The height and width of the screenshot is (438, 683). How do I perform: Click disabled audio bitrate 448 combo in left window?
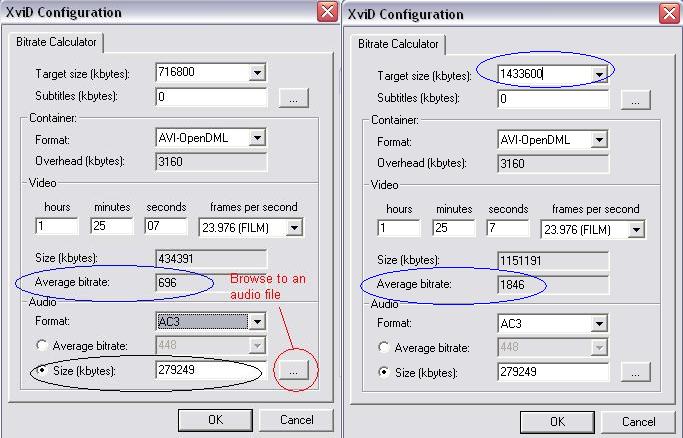click(x=211, y=346)
